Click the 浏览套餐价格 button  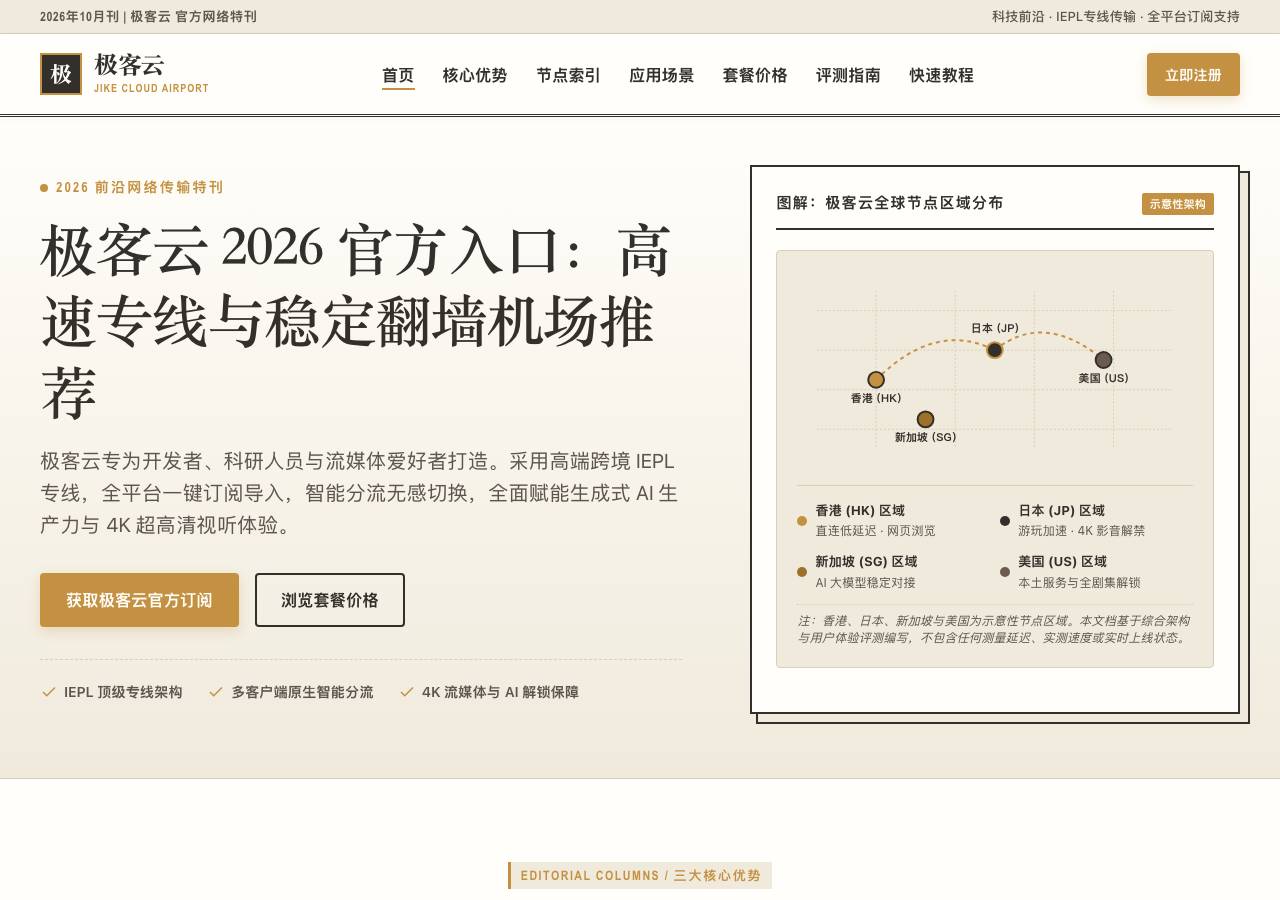point(330,600)
